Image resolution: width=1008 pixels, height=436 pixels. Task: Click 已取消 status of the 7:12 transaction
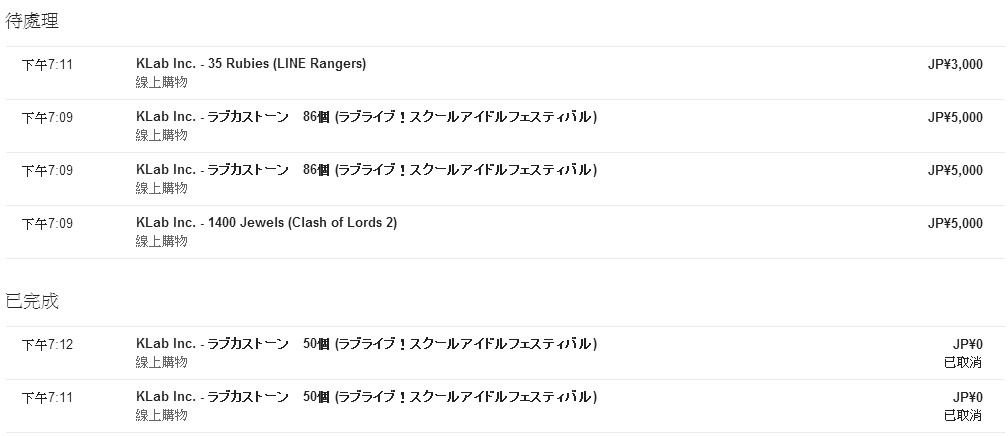tap(963, 363)
